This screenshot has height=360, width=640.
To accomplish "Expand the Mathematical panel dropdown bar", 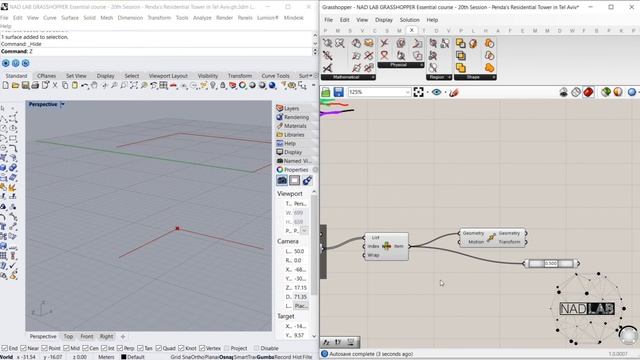I will [348, 77].
